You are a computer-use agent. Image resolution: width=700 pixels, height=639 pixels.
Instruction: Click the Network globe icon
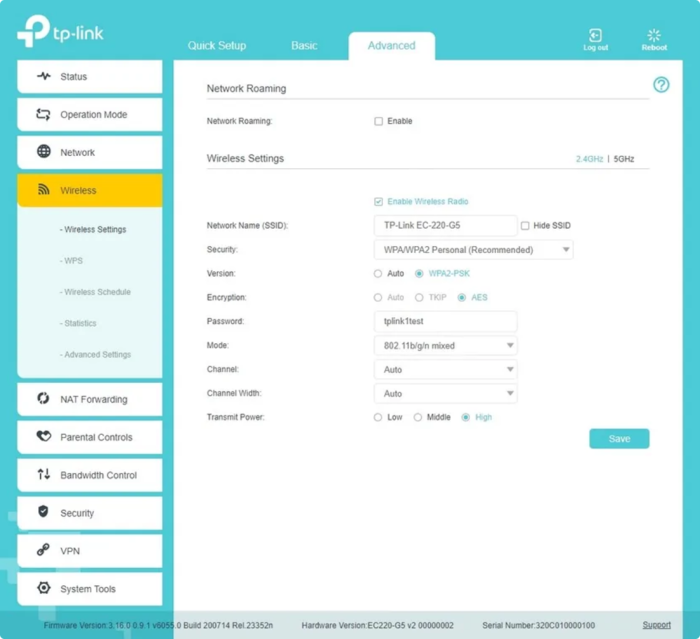(x=44, y=152)
